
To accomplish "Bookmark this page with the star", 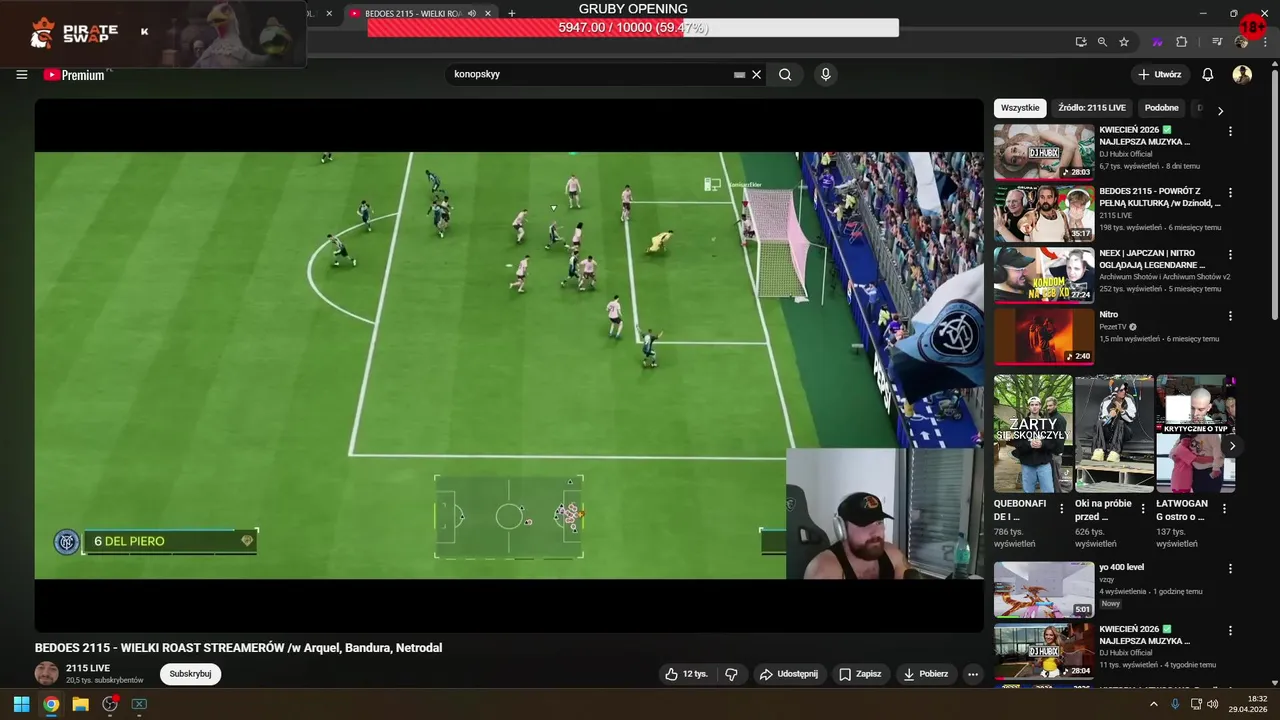I will [1124, 42].
